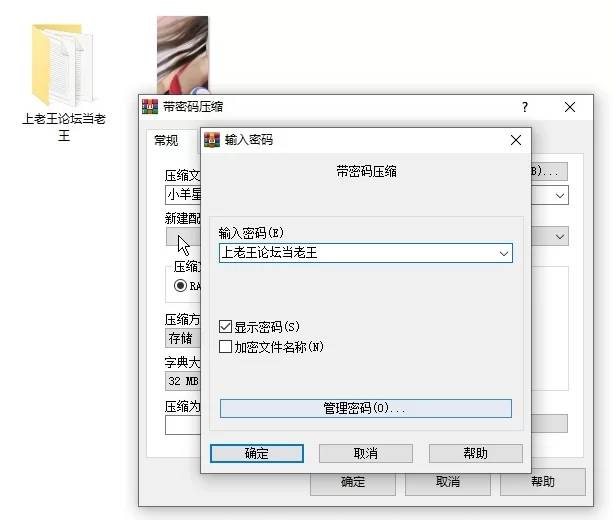Select the image thumbnail on the desktop
This screenshot has width=613, height=520.
coord(182,55)
